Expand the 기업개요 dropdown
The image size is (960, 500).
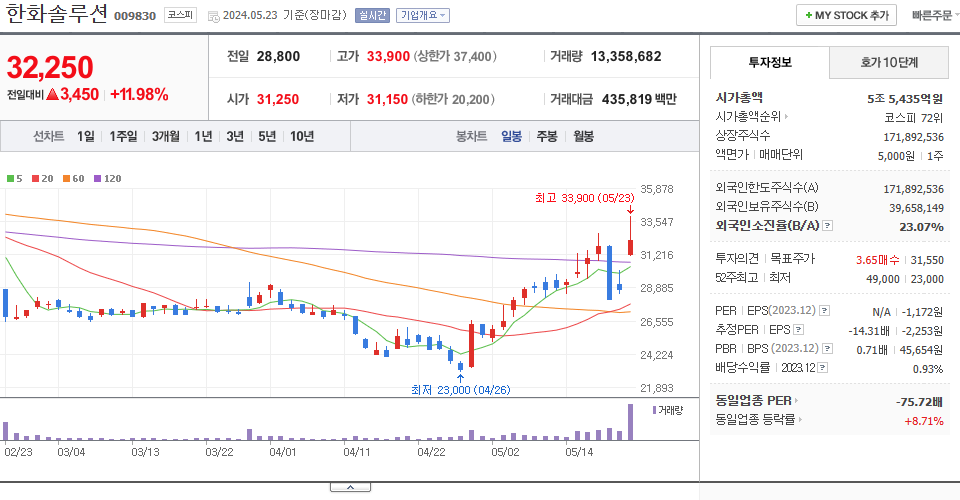[x=422, y=15]
